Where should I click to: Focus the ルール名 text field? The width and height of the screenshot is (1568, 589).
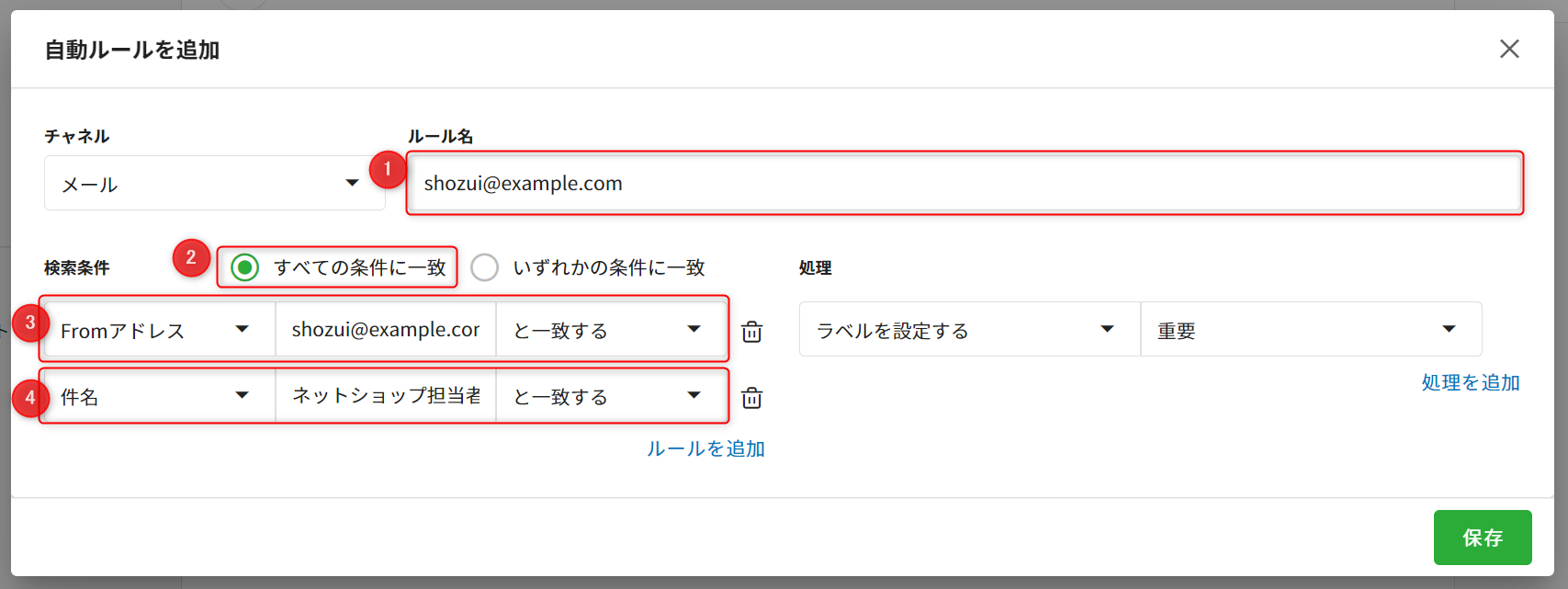[x=964, y=184]
